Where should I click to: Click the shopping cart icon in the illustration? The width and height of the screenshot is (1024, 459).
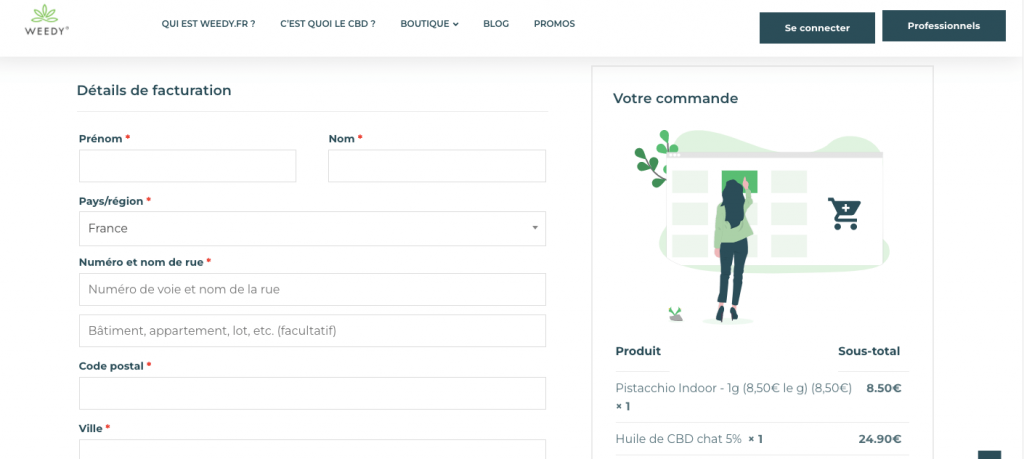point(844,214)
